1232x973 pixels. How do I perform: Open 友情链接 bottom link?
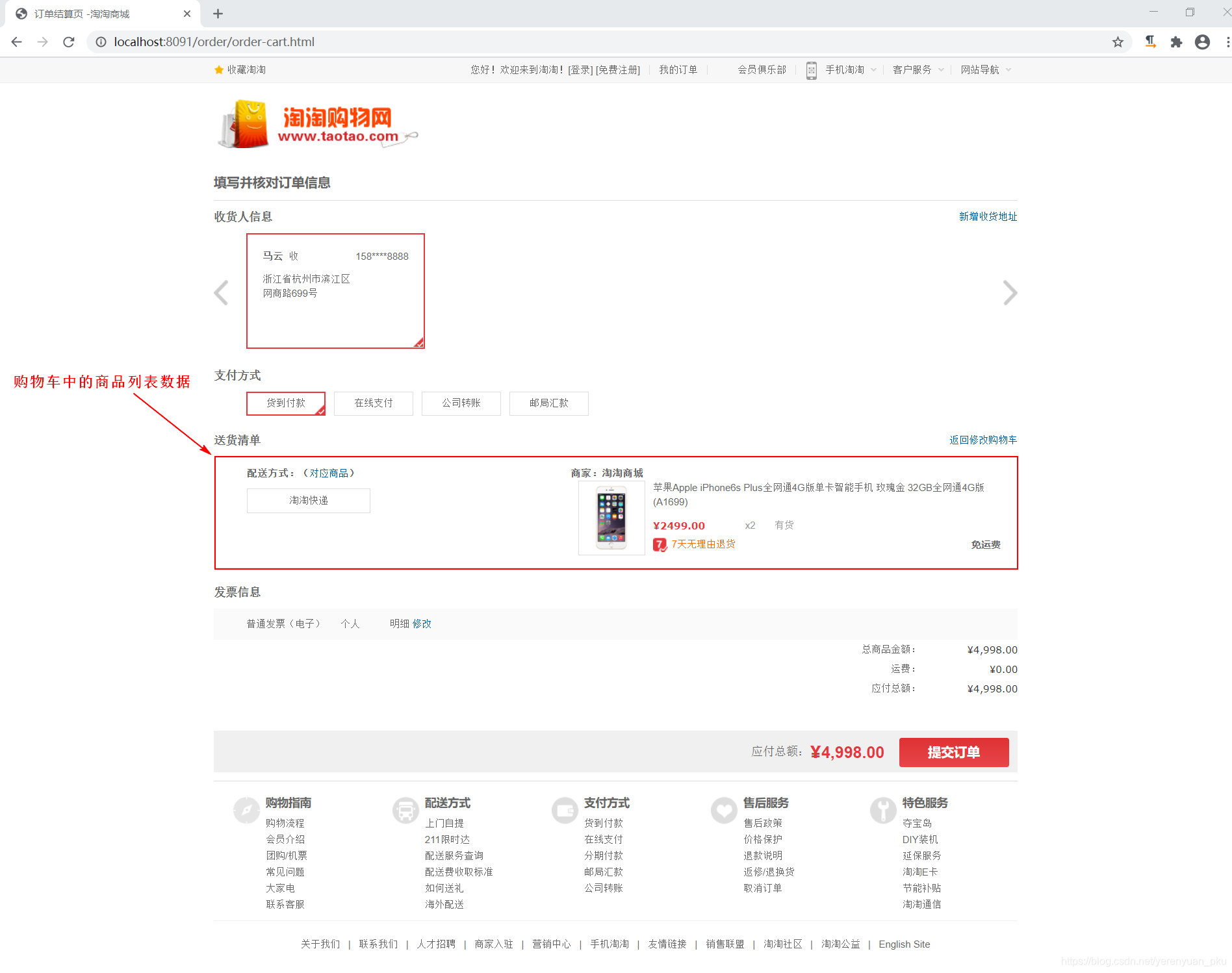tap(667, 944)
